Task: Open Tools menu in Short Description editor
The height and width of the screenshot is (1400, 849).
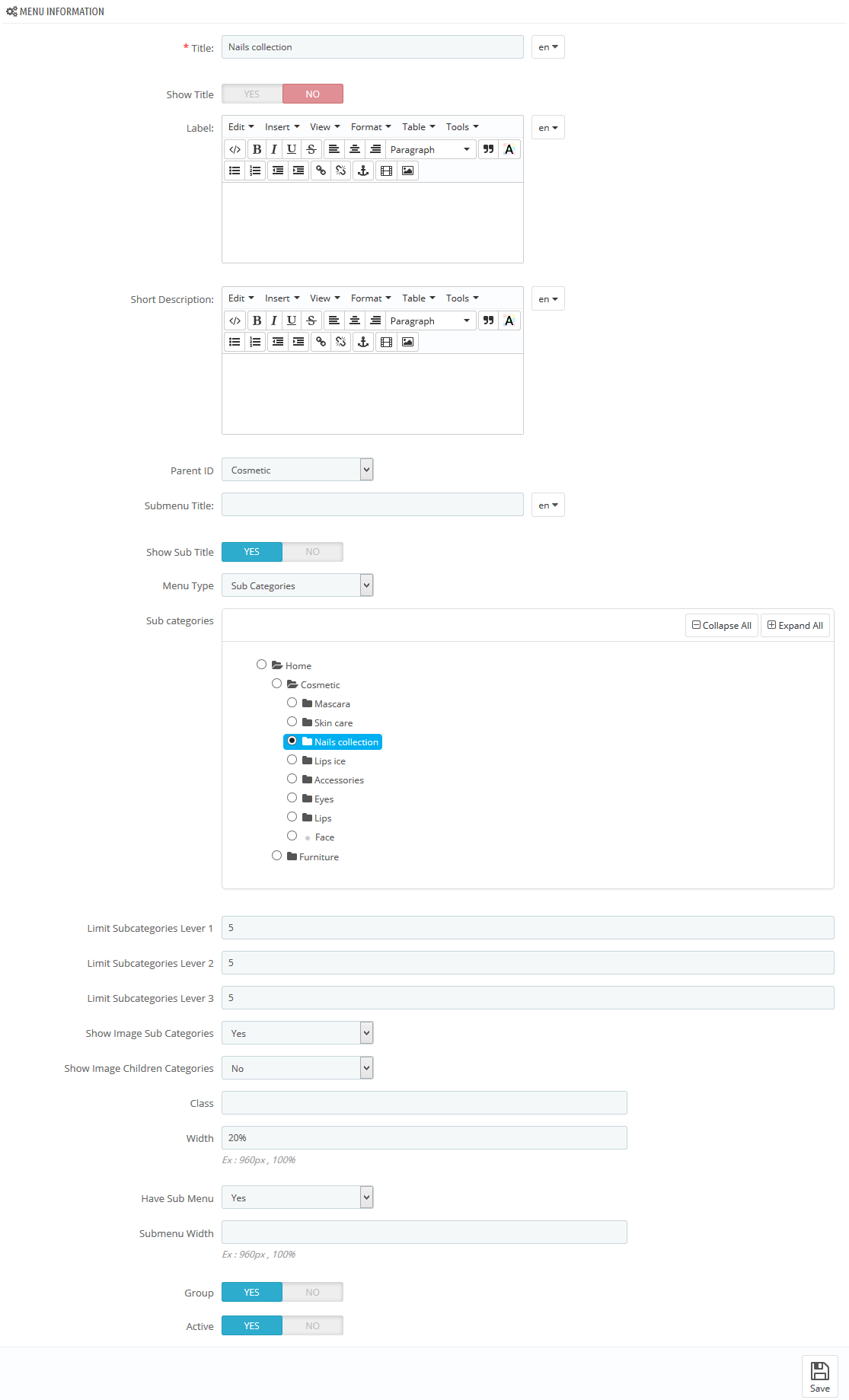Action: [462, 298]
